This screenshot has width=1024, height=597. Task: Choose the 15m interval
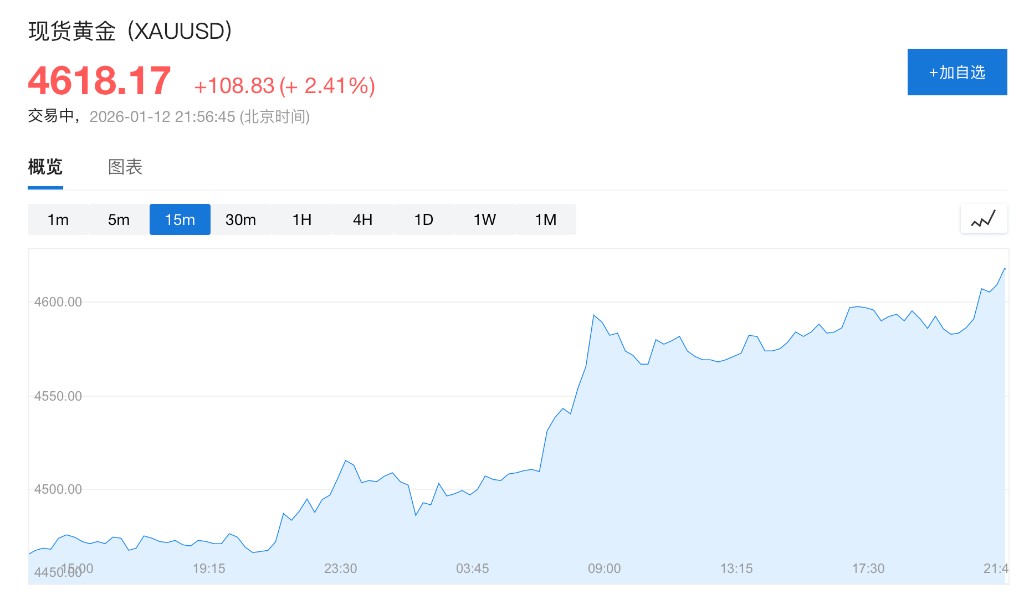coord(180,220)
